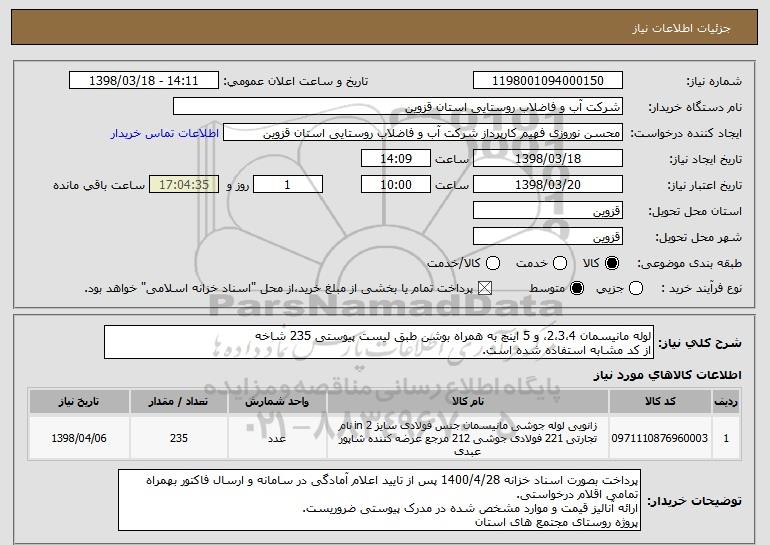Choose the متوسط purchase process radio
This screenshot has height=545, width=770.
pos(577,288)
